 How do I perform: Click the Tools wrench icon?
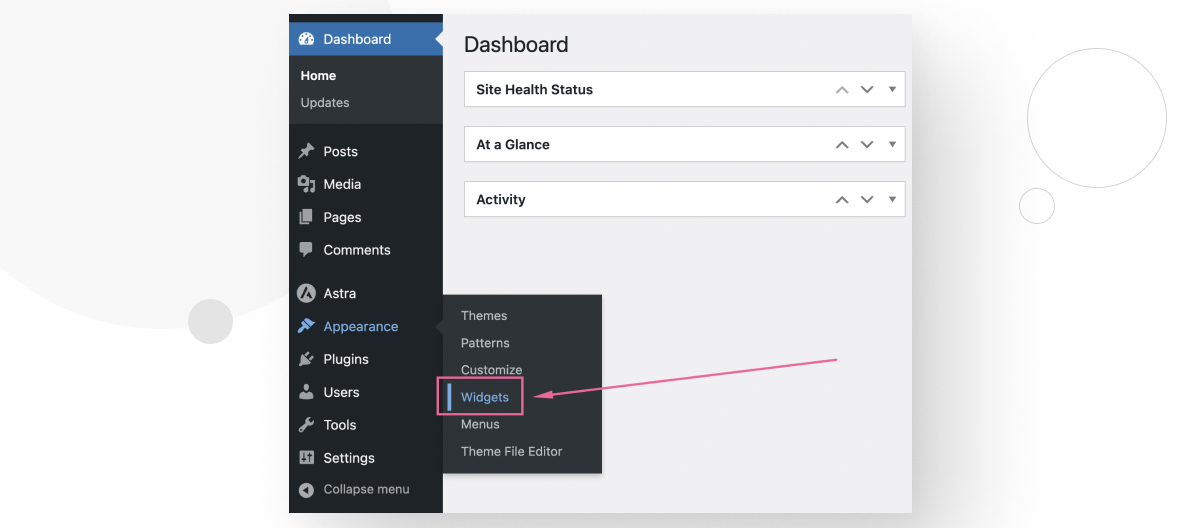pyautogui.click(x=307, y=425)
